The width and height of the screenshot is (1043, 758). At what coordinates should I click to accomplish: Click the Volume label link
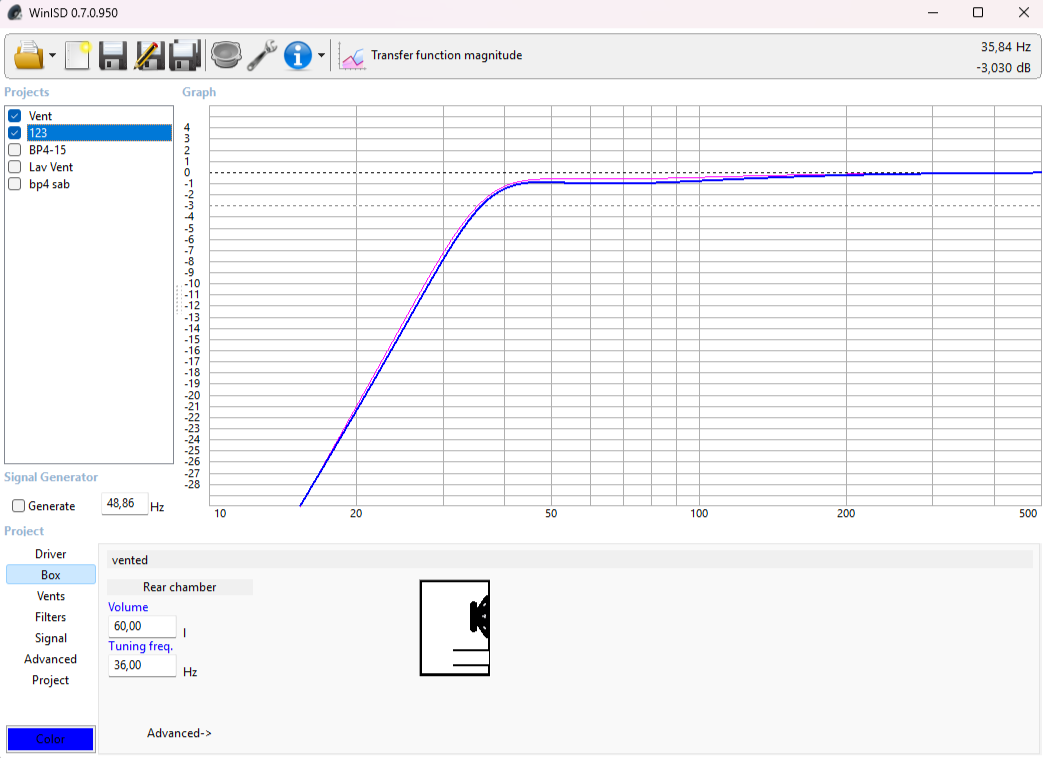point(128,607)
